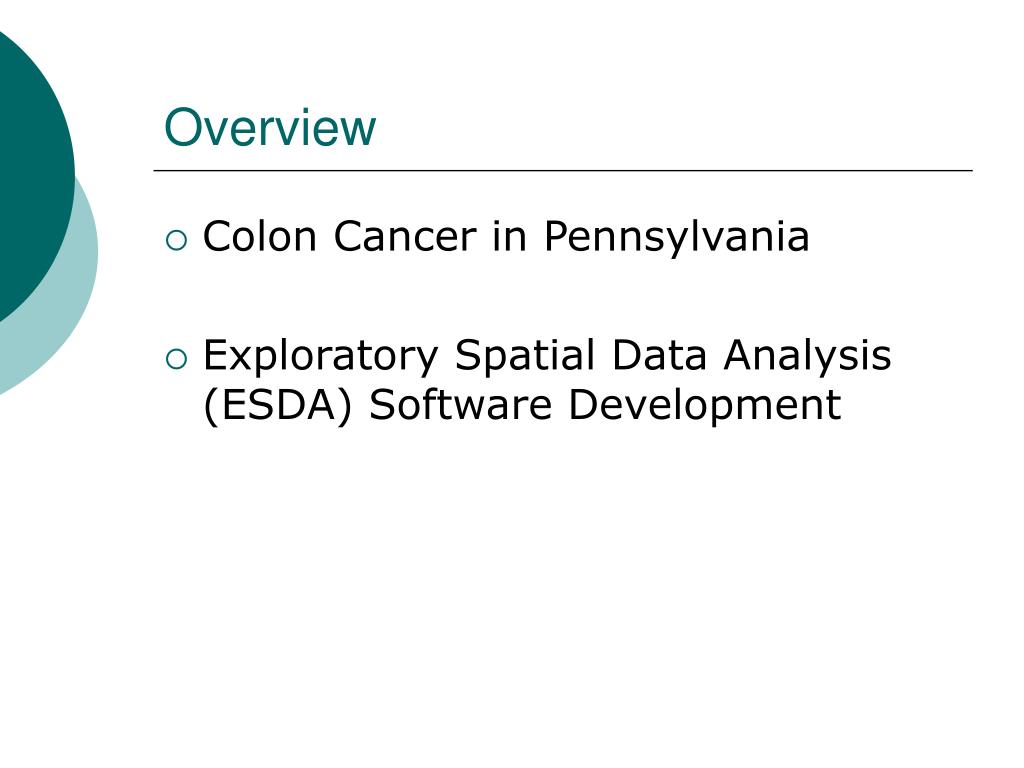The width and height of the screenshot is (1024, 768).
Task: Click the word Data in second bullet
Action: point(660,356)
